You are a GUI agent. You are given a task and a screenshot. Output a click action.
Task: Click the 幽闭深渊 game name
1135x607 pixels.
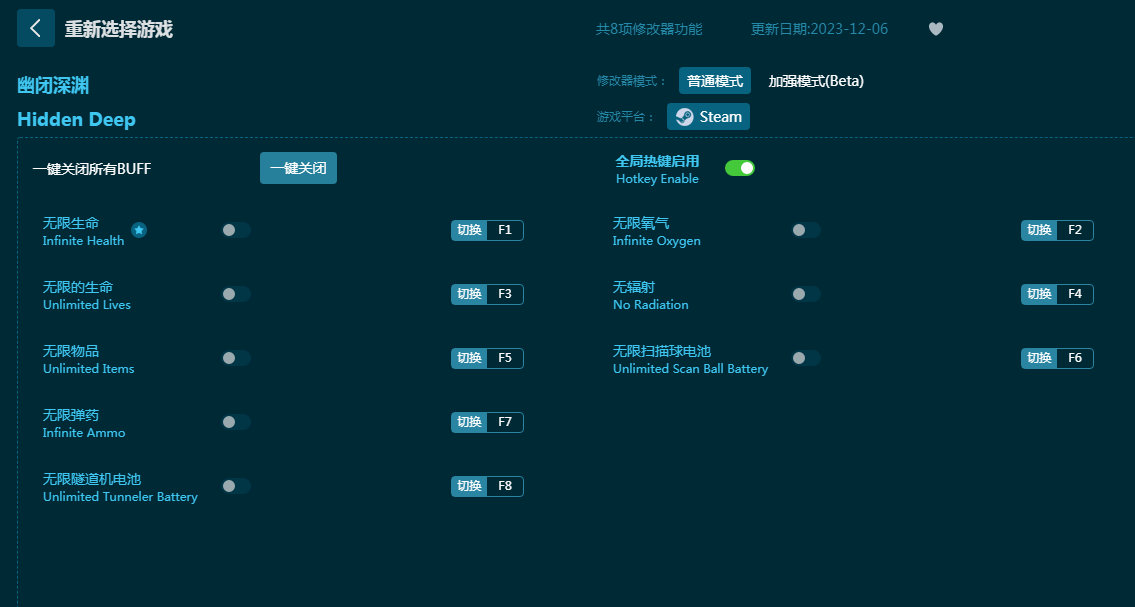click(x=53, y=85)
